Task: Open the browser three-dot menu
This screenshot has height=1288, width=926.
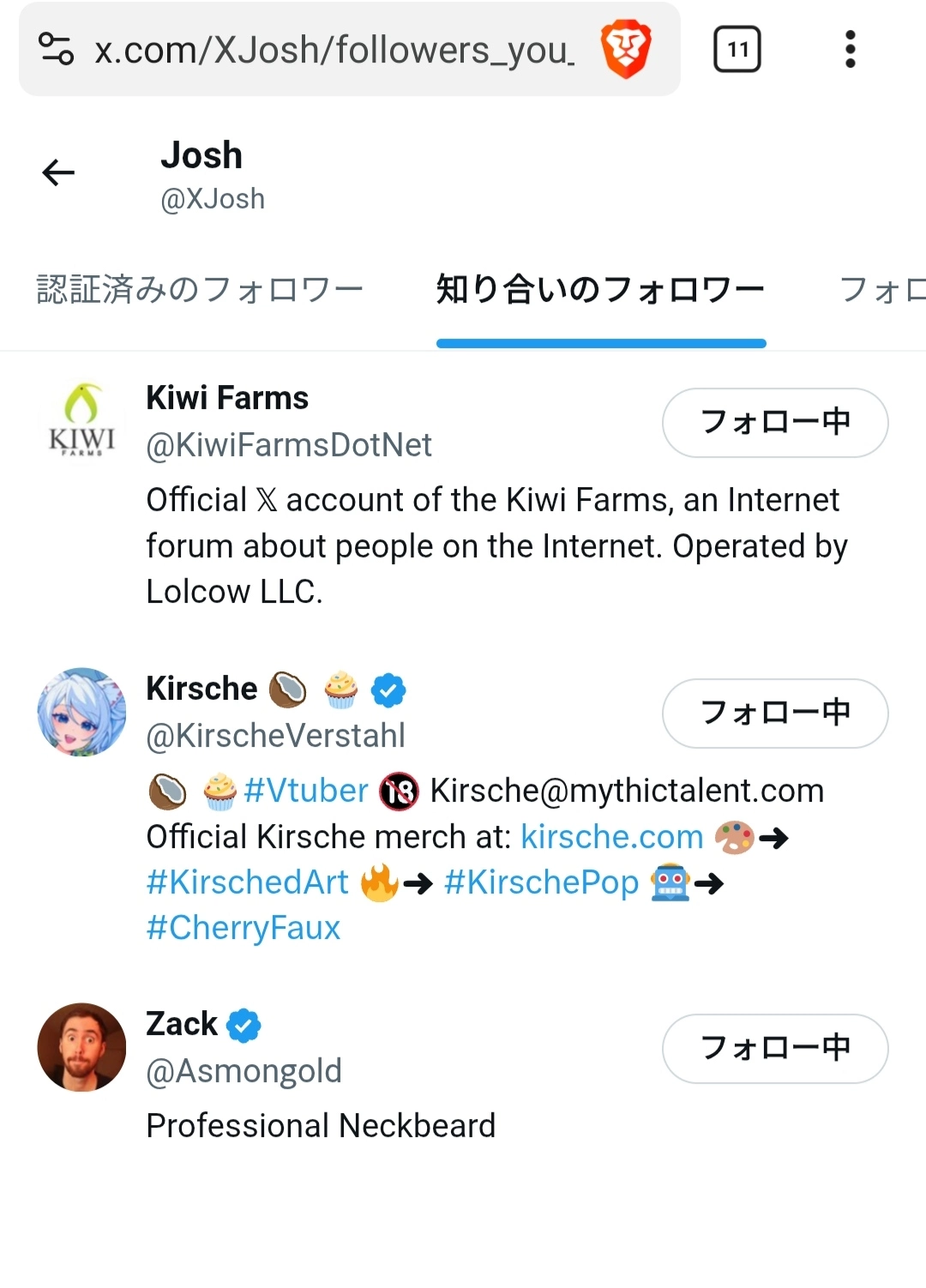Action: (850, 50)
